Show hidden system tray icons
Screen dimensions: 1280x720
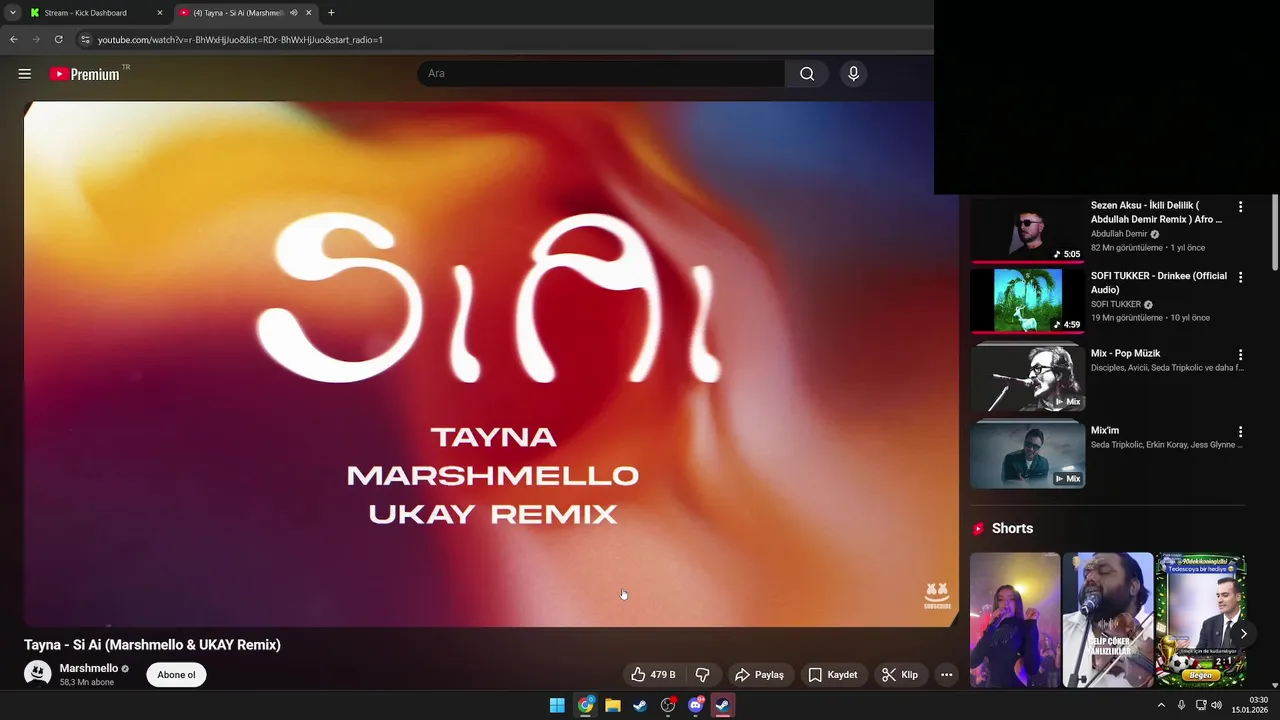[x=1161, y=705]
